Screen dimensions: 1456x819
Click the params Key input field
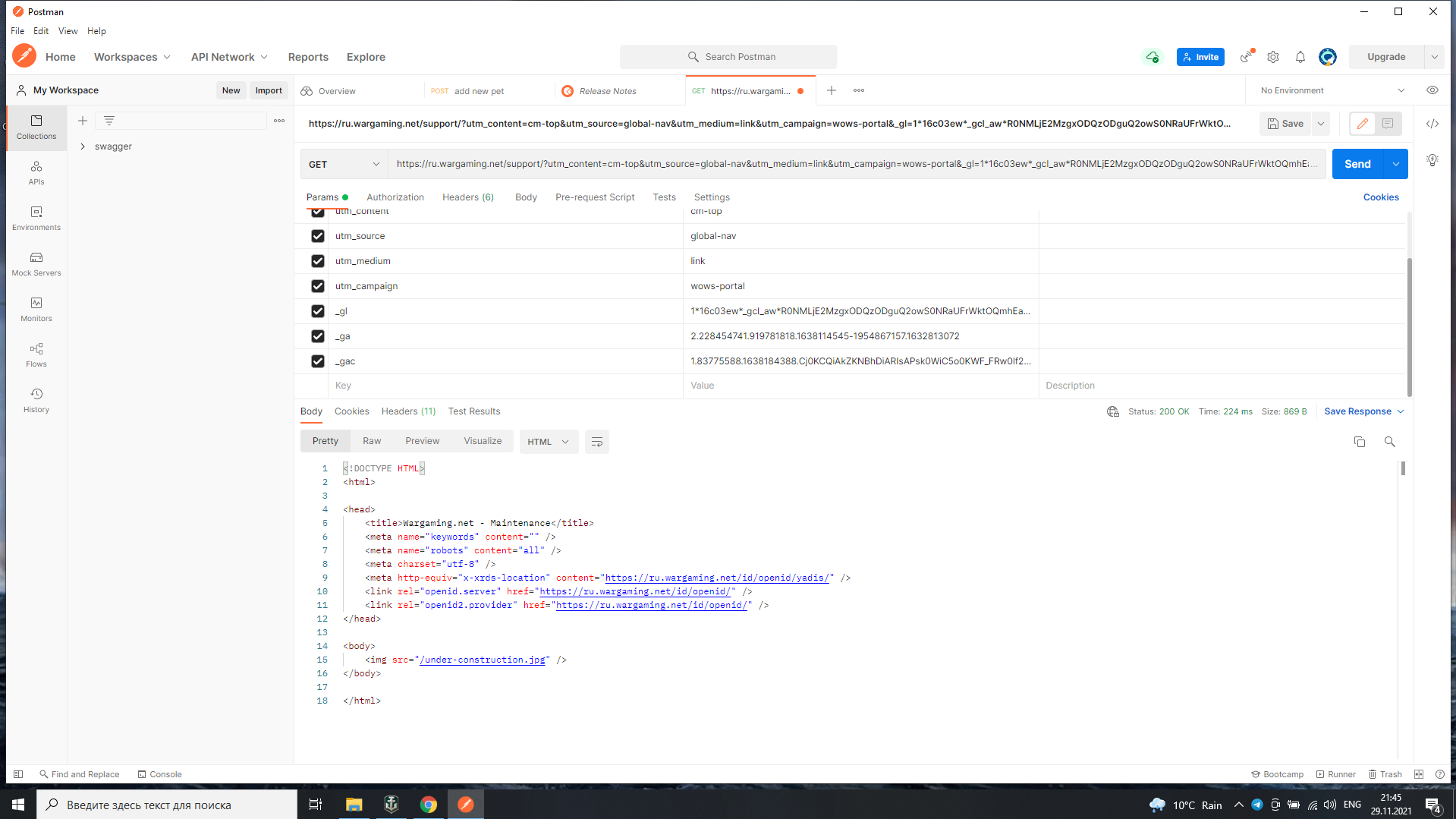pos(505,386)
